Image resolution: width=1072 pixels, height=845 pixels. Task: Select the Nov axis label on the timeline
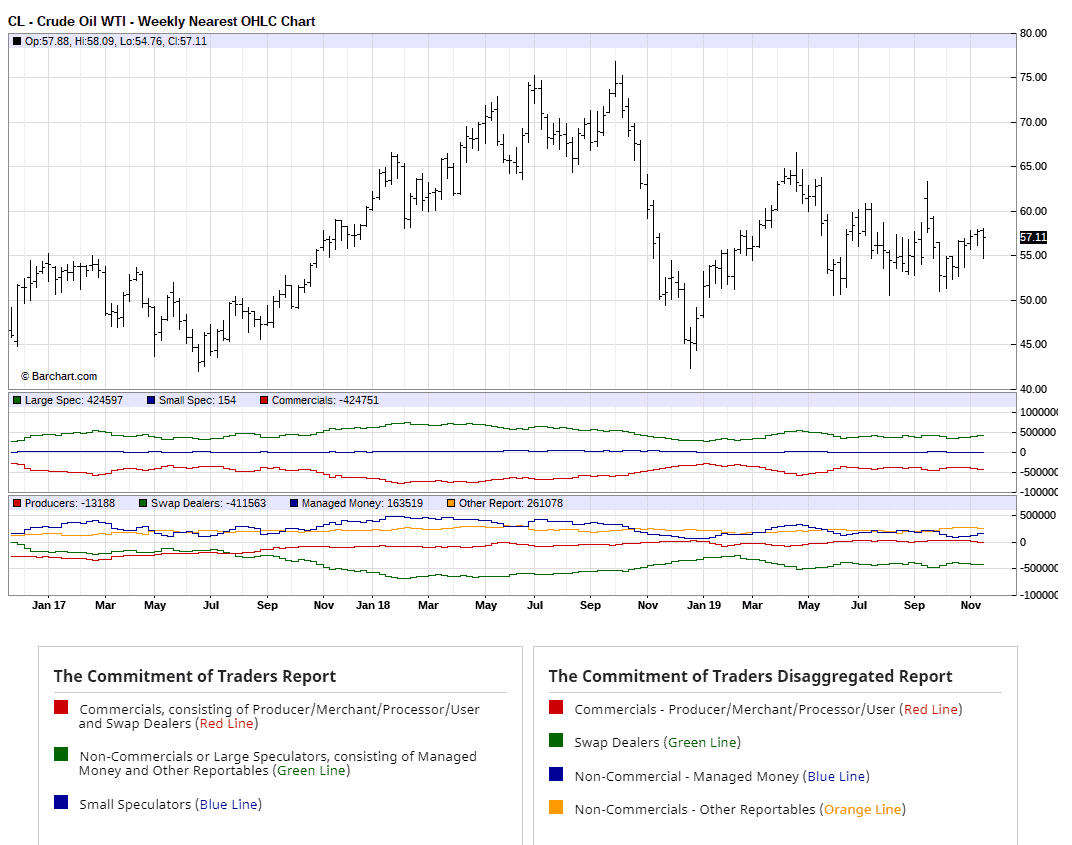click(x=971, y=605)
